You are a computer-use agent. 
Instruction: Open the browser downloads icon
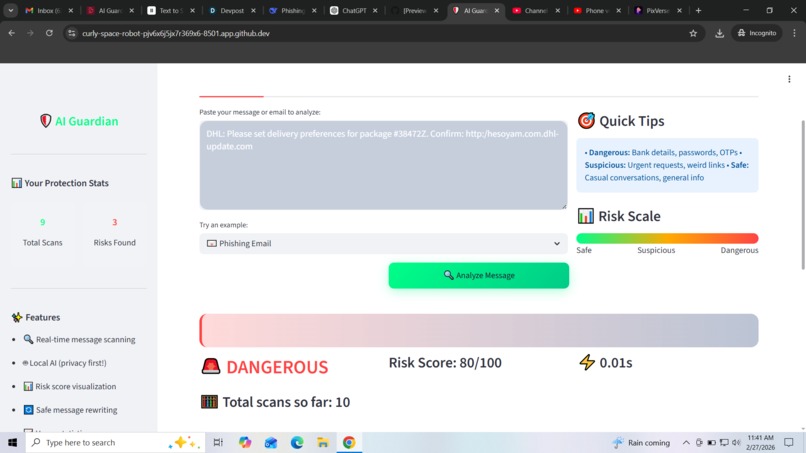(719, 33)
